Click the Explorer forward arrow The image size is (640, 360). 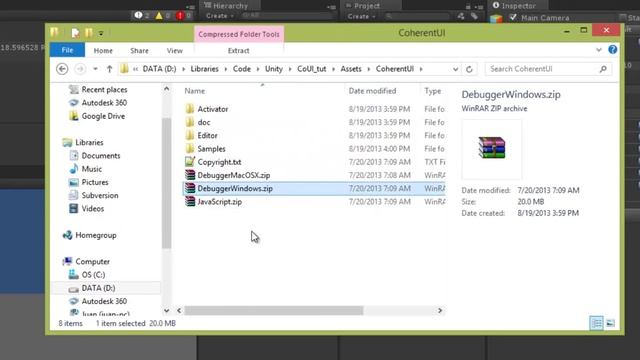pos(80,69)
